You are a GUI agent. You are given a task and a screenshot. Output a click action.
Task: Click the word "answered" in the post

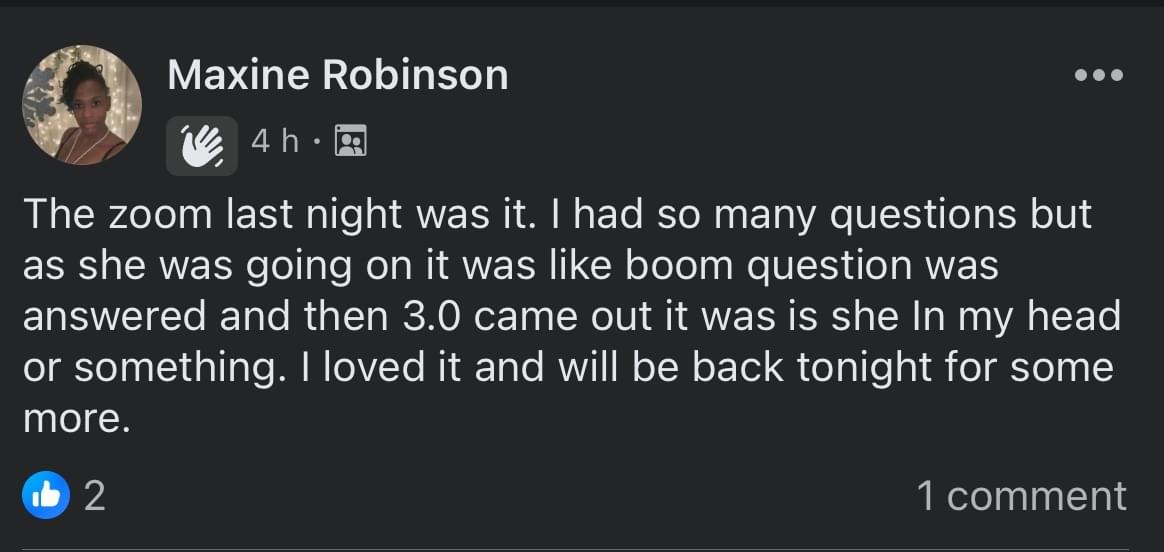coord(116,317)
